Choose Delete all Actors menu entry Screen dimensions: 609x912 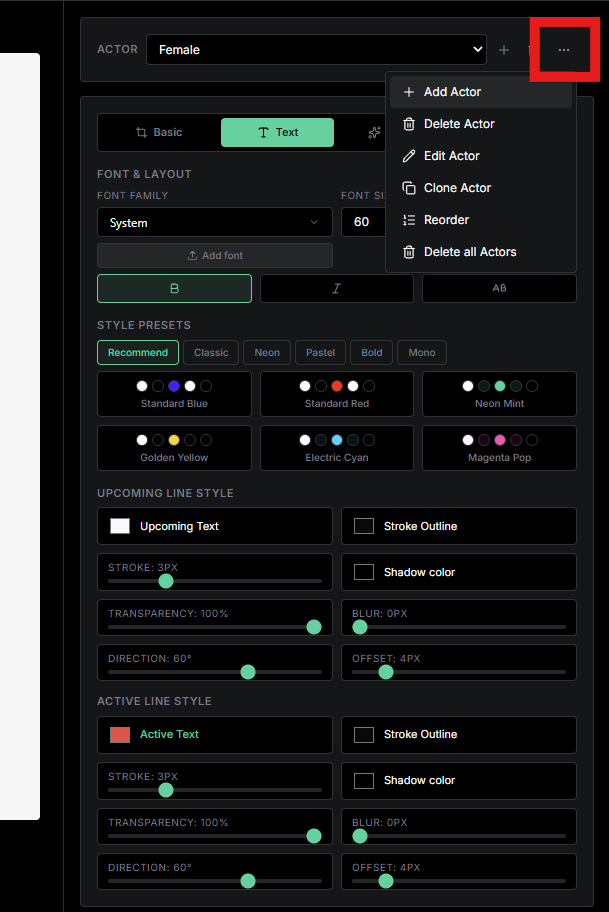480,252
